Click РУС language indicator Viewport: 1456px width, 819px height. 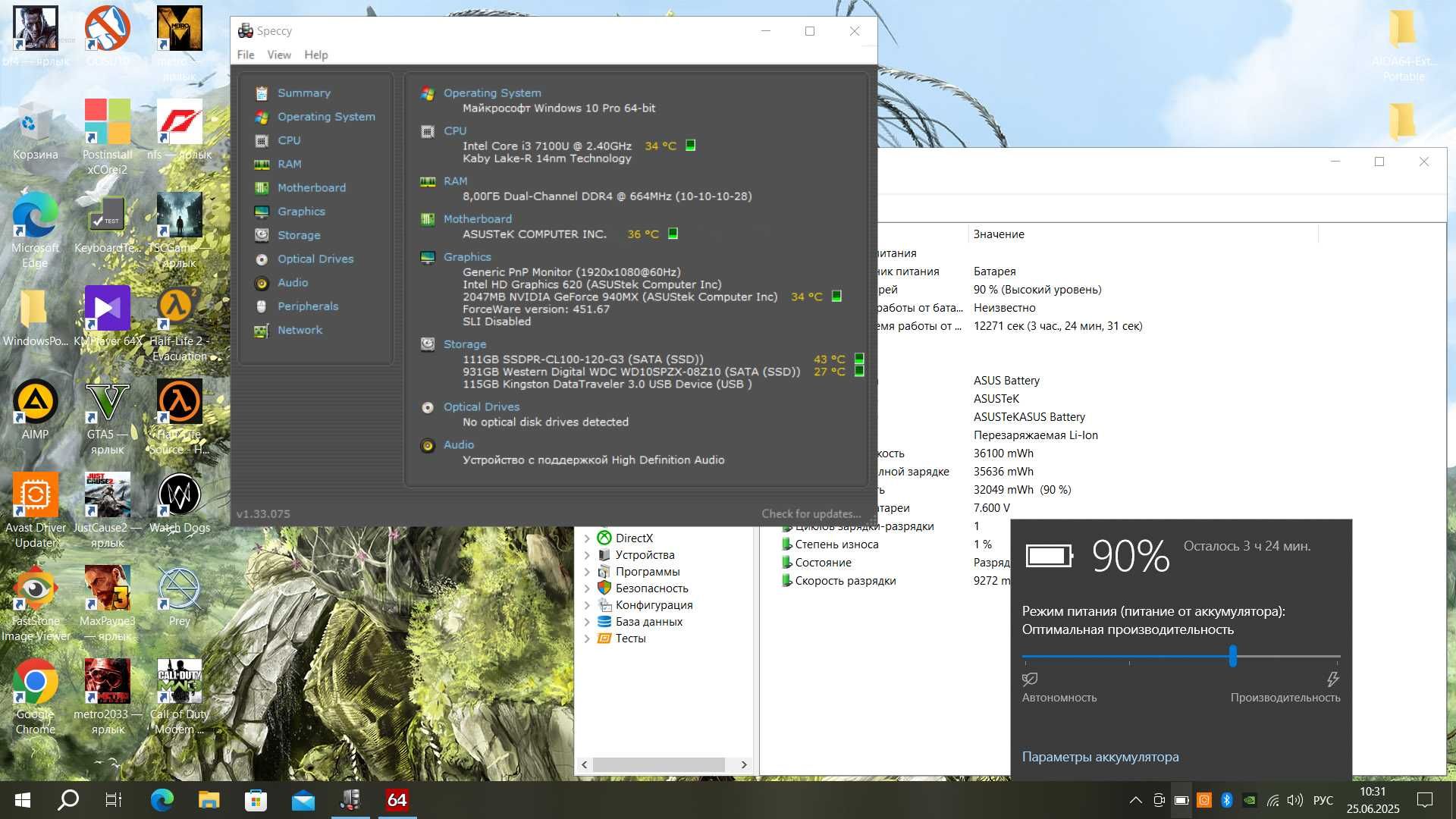(1323, 800)
